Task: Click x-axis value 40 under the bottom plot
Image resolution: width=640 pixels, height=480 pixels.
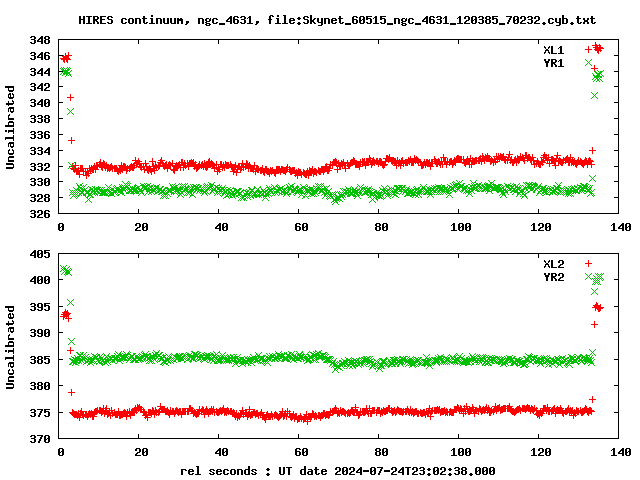Action: click(x=221, y=453)
